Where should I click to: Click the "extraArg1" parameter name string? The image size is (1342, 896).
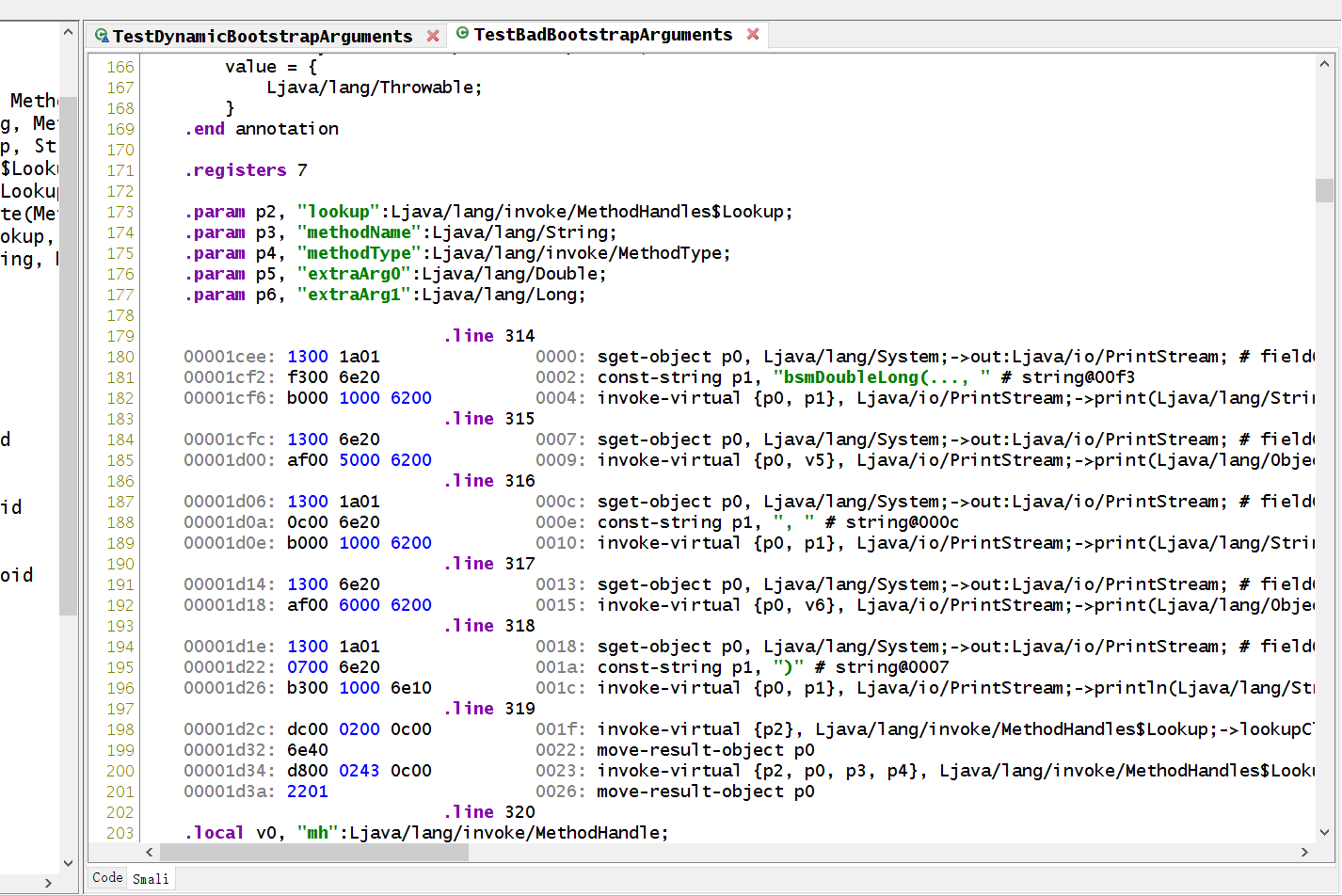point(354,295)
